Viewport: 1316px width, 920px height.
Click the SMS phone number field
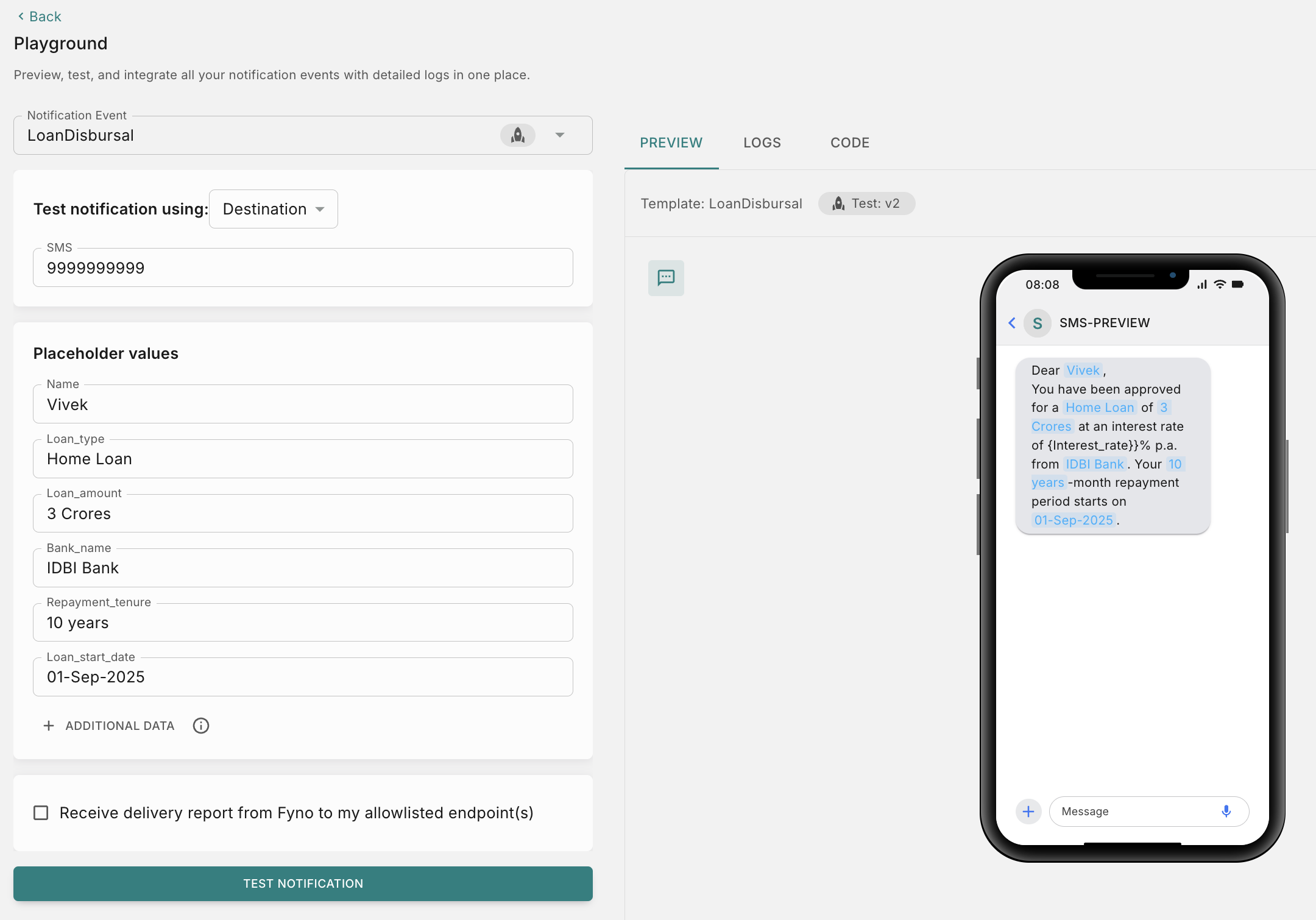(303, 268)
